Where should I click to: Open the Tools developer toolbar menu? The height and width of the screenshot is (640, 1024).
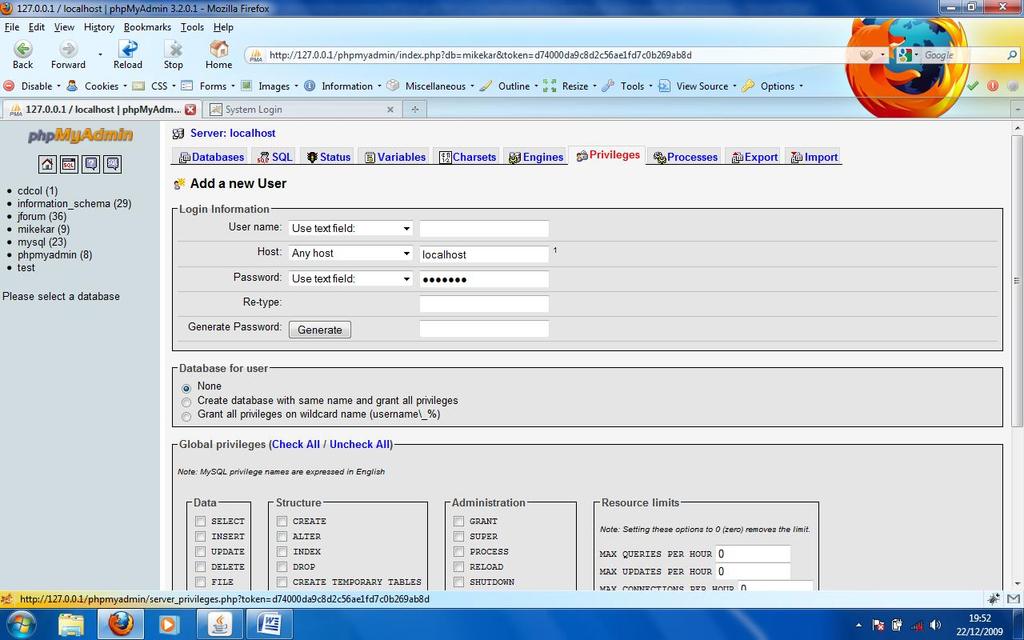tap(627, 86)
